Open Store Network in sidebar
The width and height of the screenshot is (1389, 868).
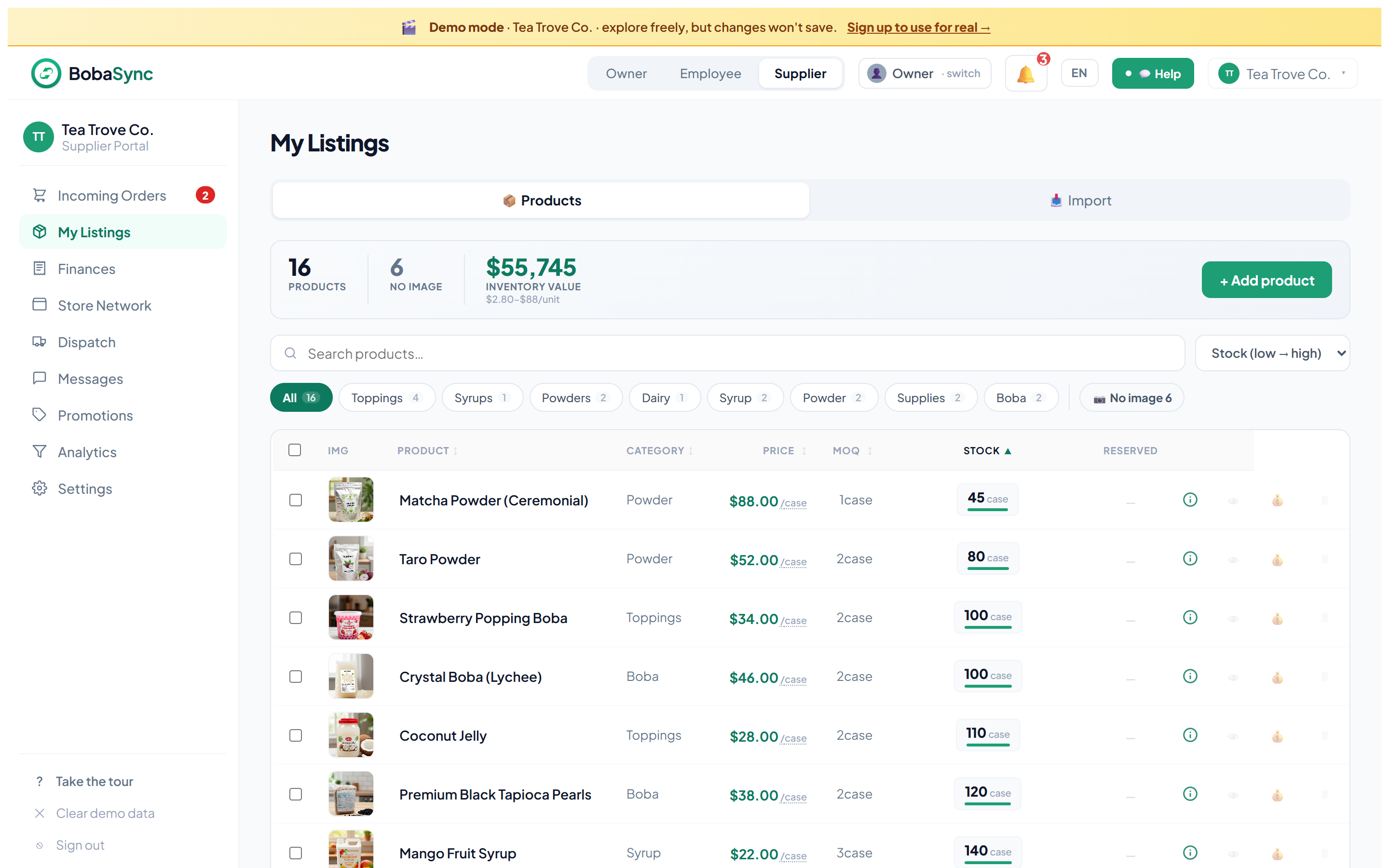[x=123, y=305]
